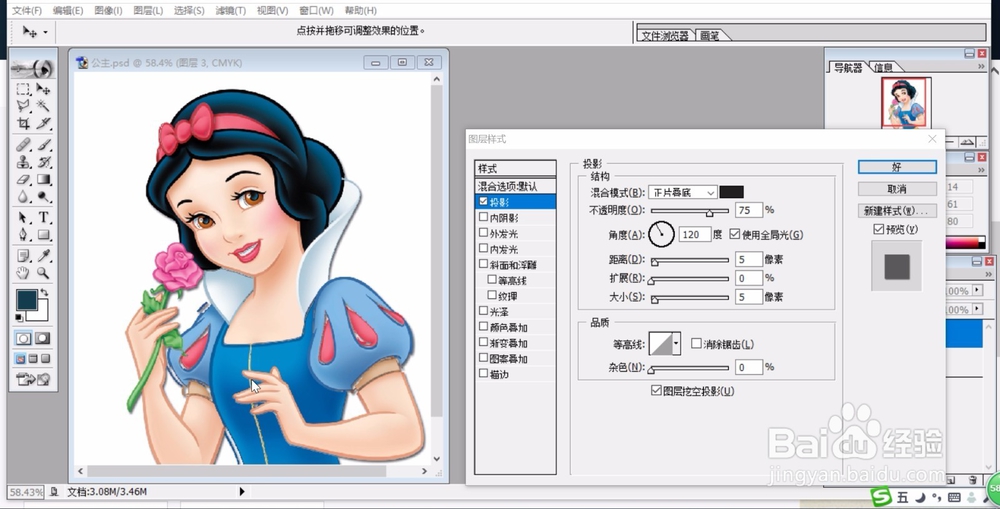Viewport: 1000px width, 509px height.
Task: Enable the 消除锯齿 checkbox
Action: (696, 344)
